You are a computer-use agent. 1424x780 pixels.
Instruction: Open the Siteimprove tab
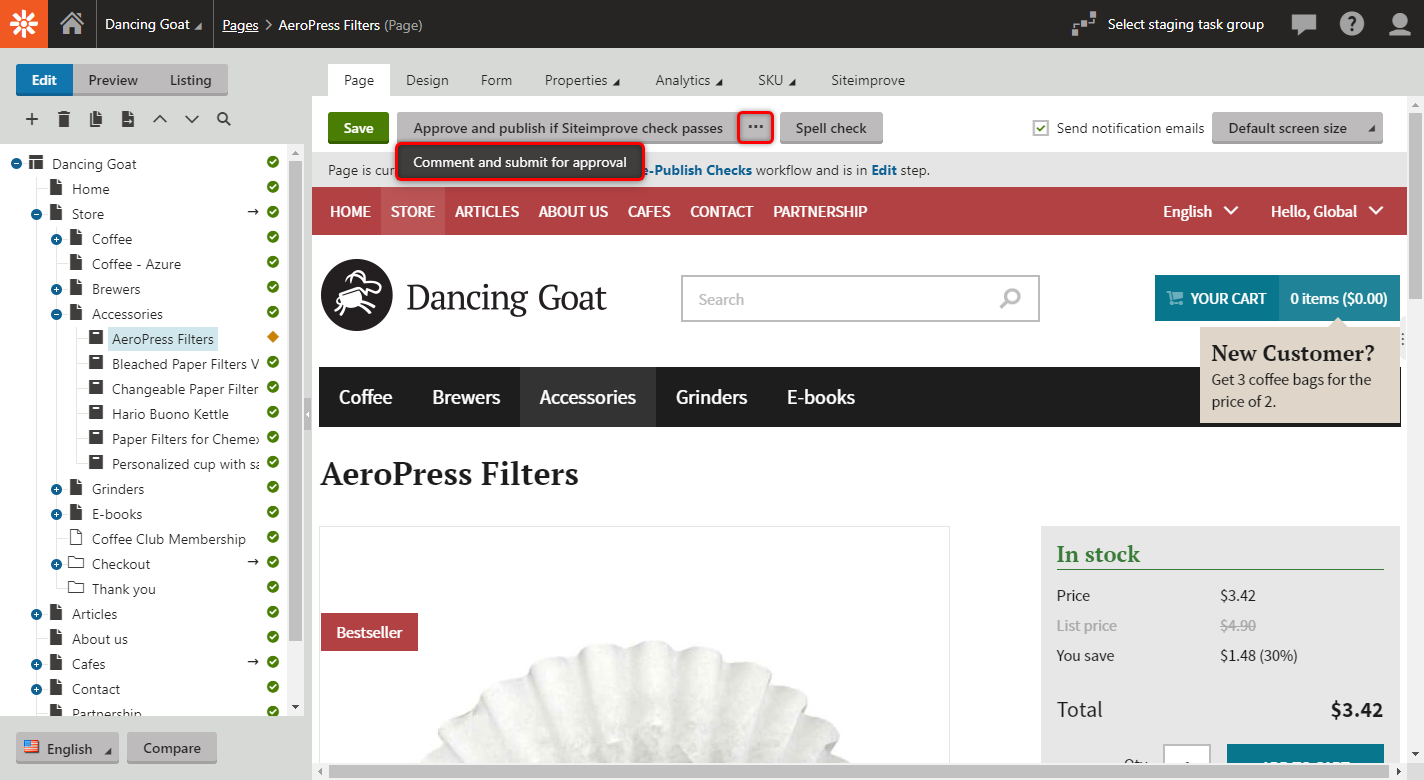pyautogui.click(x=868, y=80)
